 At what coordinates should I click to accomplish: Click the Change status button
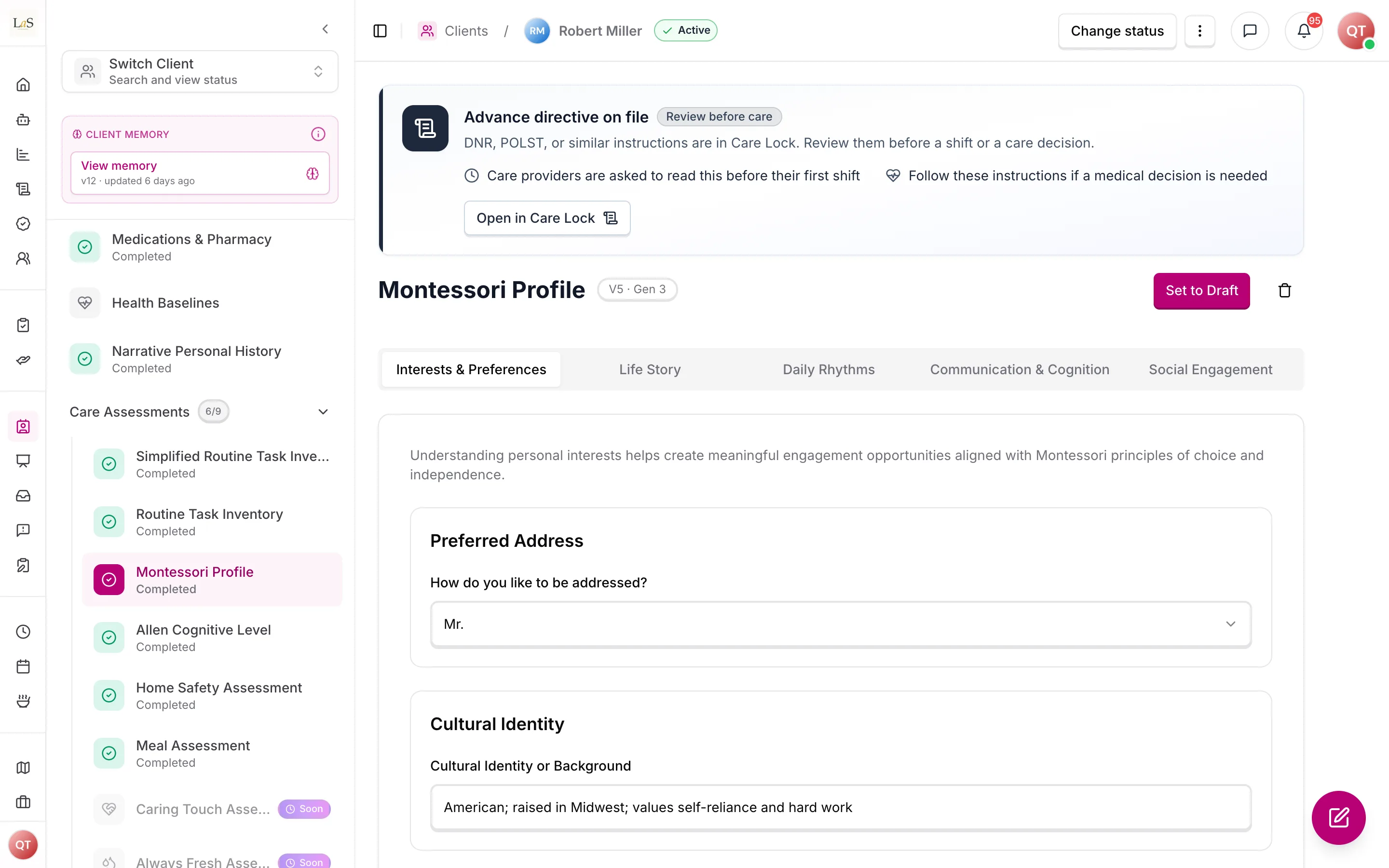click(1117, 31)
